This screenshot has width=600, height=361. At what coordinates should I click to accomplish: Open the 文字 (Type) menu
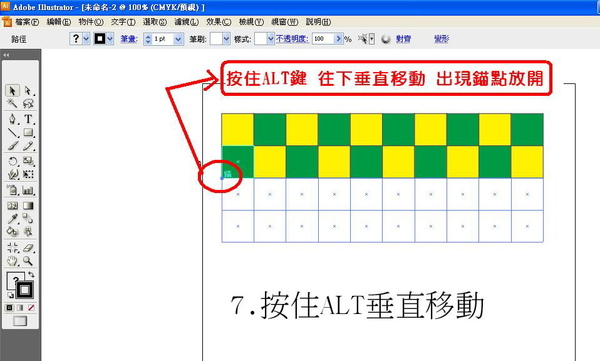pos(123,22)
